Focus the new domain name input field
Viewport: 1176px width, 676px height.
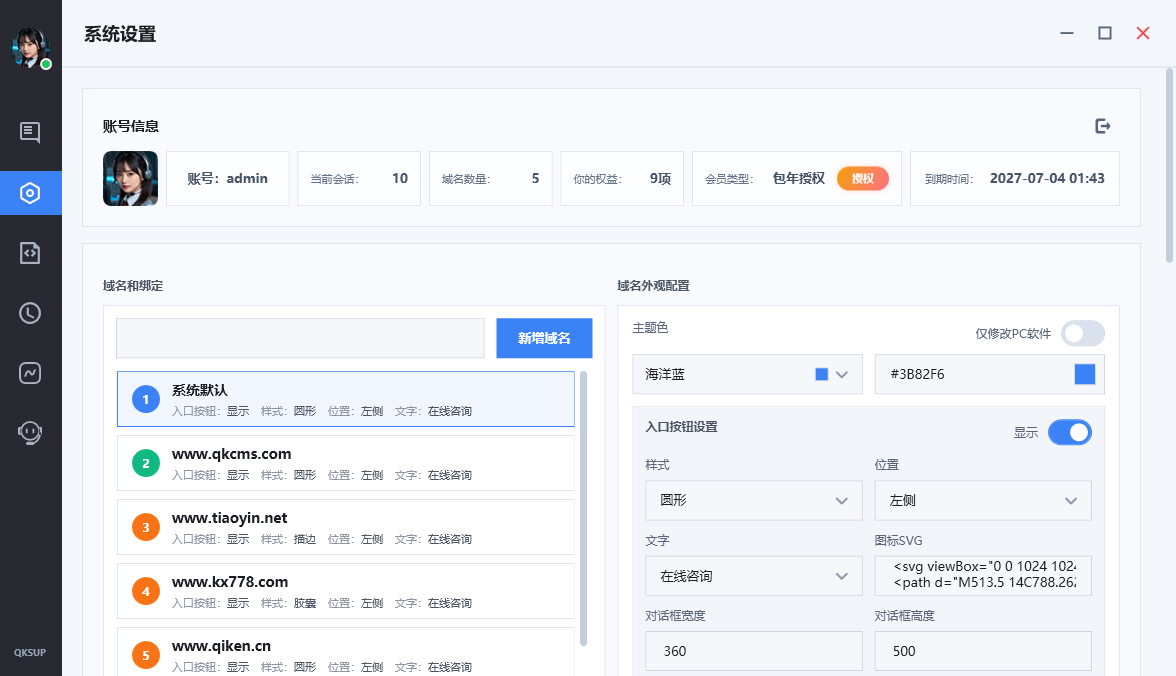click(300, 338)
